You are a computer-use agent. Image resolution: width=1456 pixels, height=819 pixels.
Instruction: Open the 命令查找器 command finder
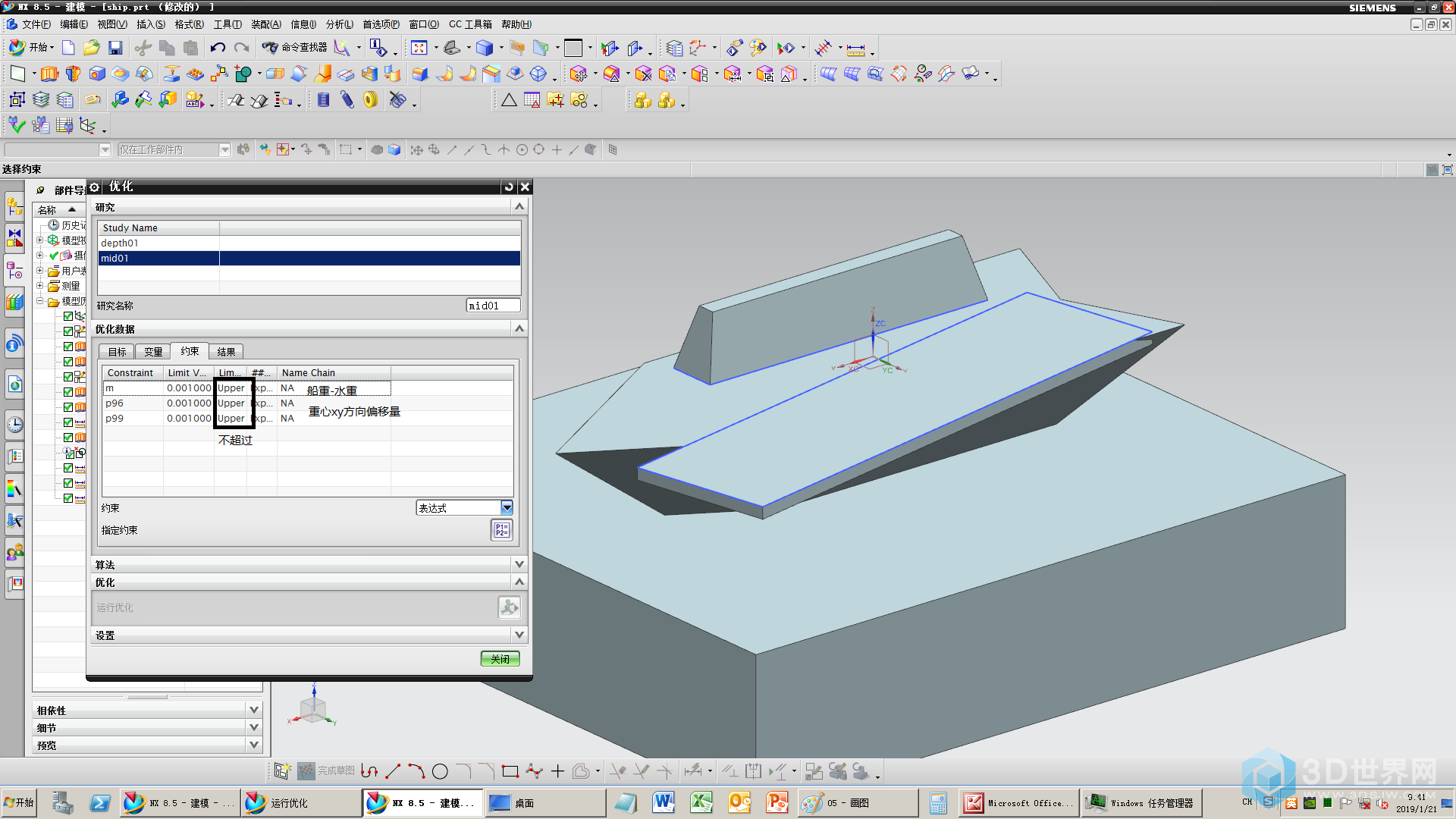tap(295, 48)
